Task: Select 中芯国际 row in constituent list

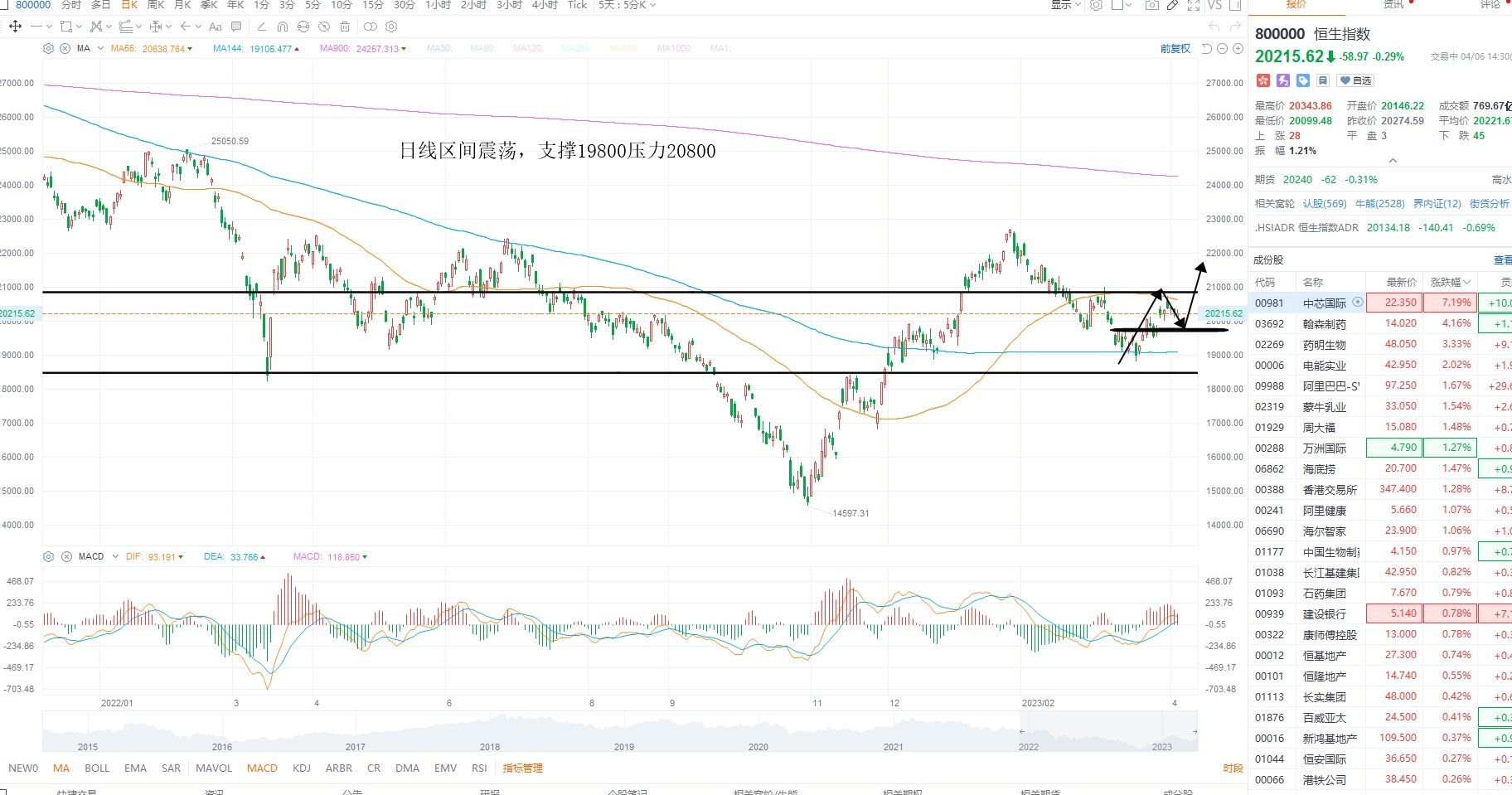Action: [x=1380, y=303]
